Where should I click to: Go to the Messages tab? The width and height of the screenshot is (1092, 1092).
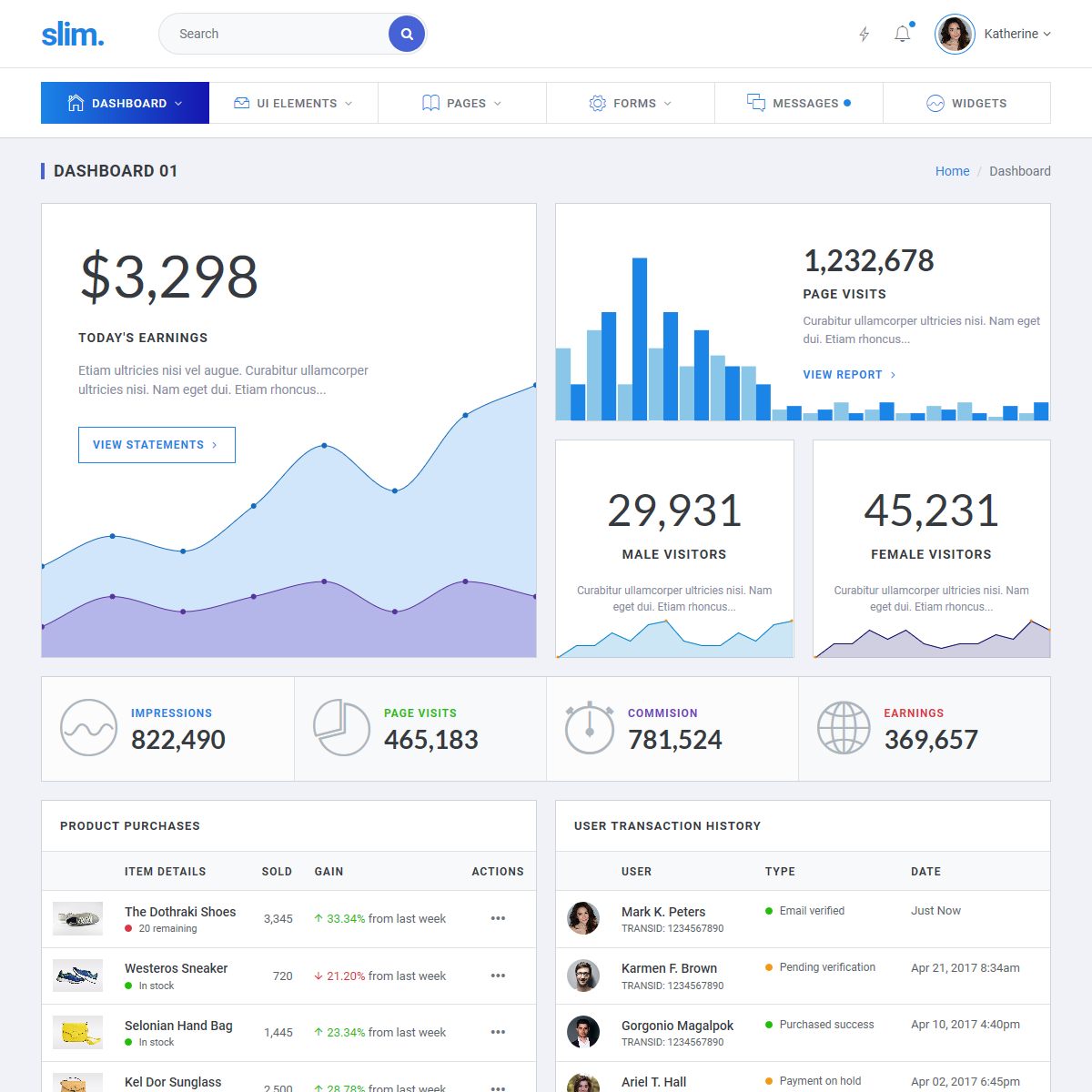798,103
